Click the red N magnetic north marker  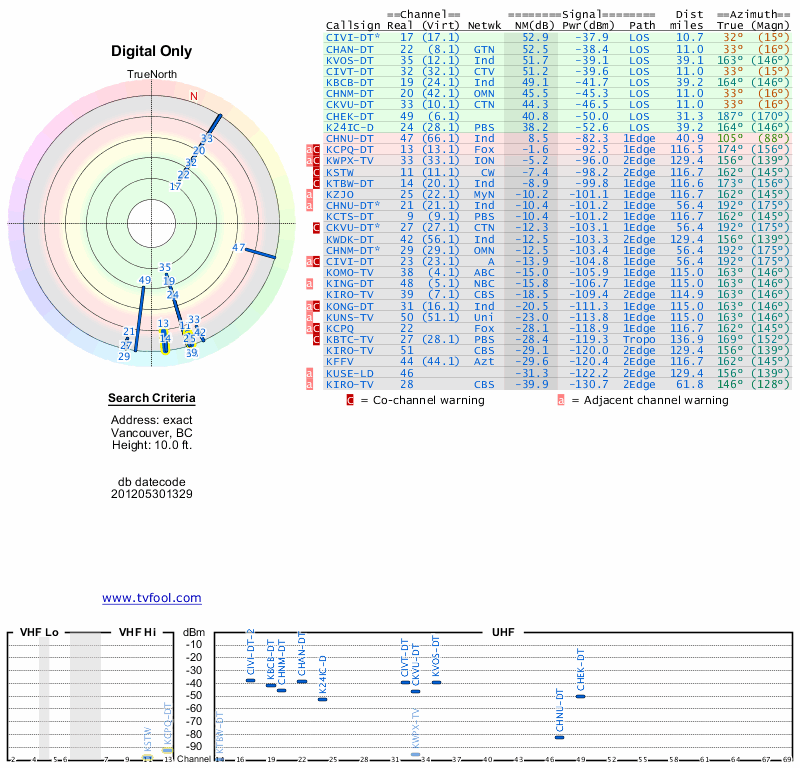(x=194, y=96)
